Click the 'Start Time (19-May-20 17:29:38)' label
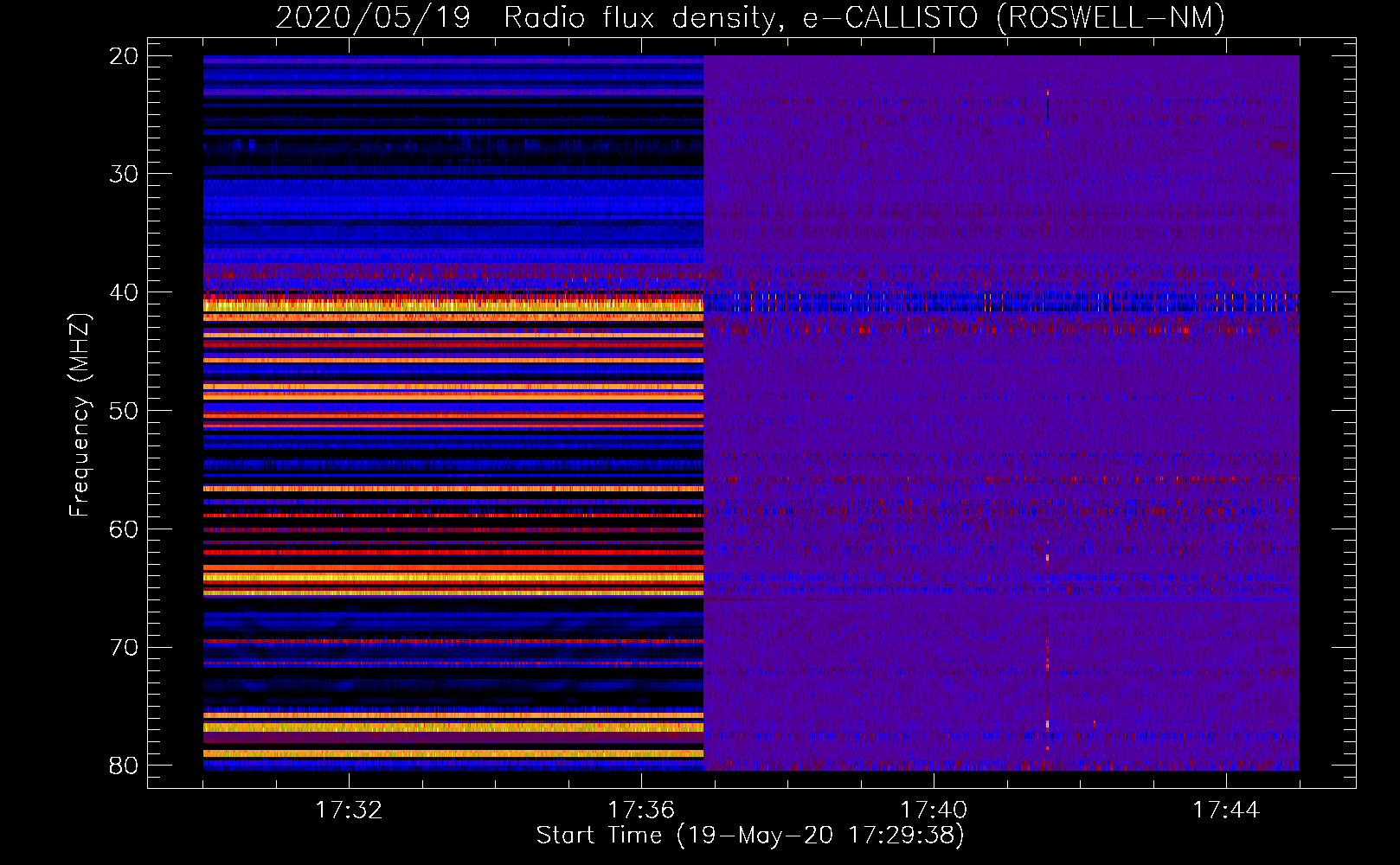Screen dimensions: 1400x865 click(x=750, y=836)
